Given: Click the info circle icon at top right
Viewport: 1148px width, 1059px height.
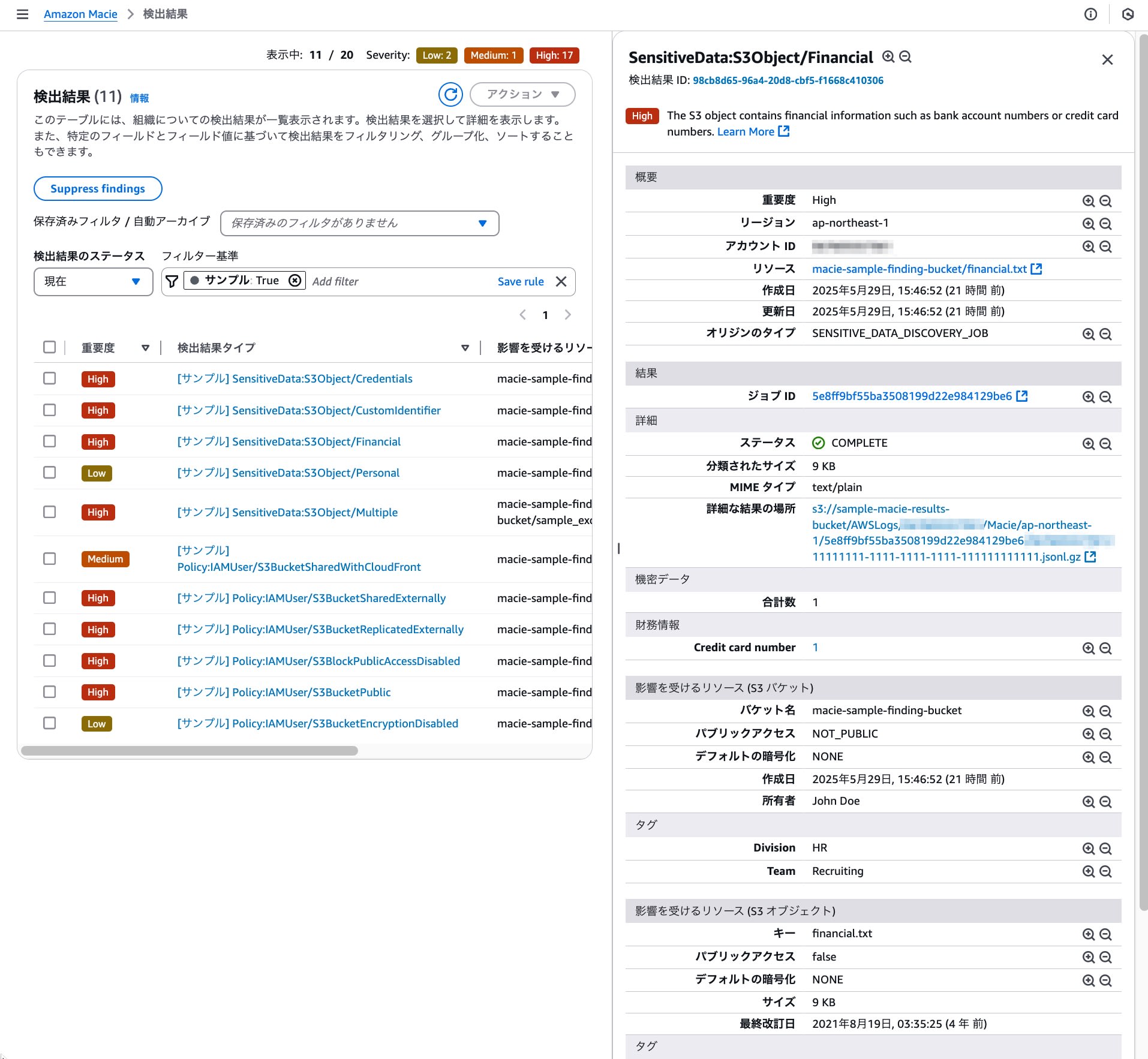Looking at the screenshot, I should [1091, 14].
